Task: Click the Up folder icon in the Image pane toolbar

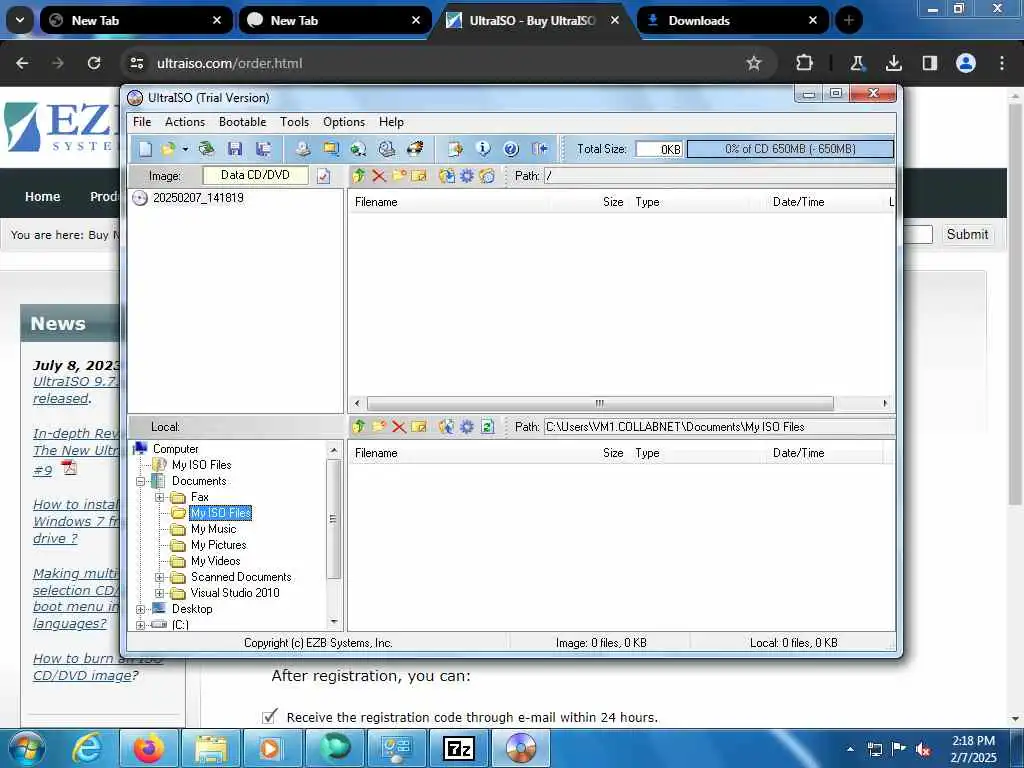Action: pos(359,176)
